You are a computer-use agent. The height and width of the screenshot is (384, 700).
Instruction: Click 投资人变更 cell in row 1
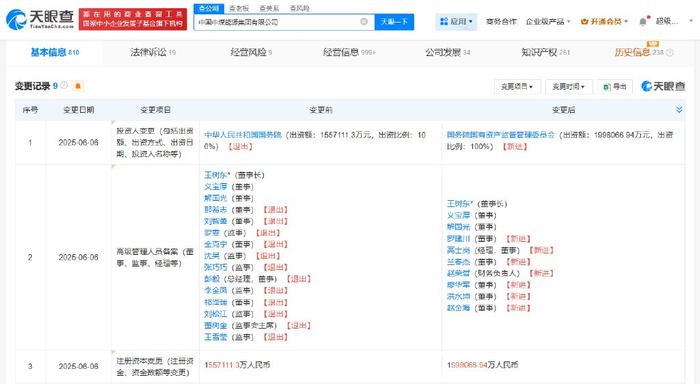pos(155,142)
